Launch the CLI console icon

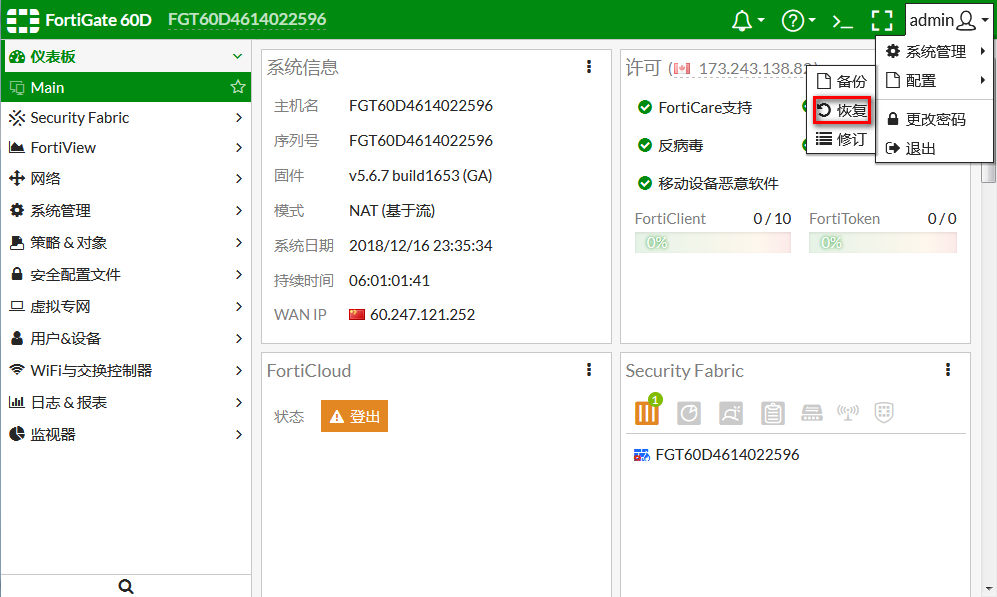[x=842, y=20]
